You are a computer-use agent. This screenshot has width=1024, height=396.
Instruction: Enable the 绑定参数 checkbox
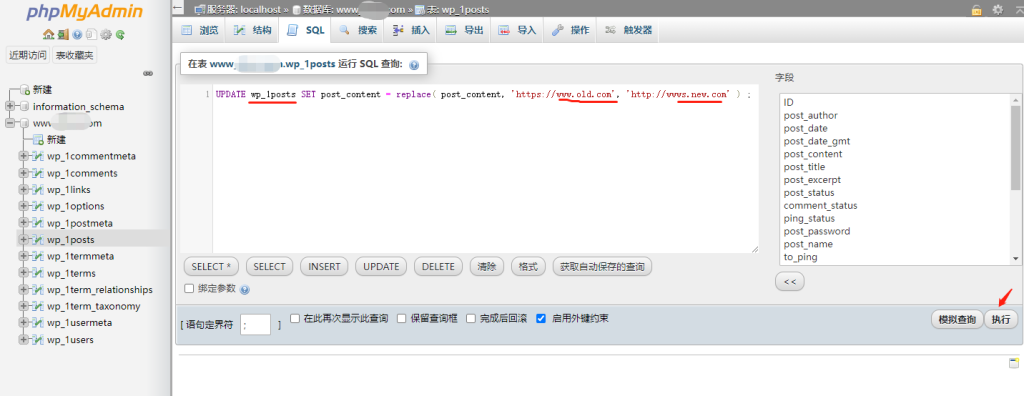(189, 288)
